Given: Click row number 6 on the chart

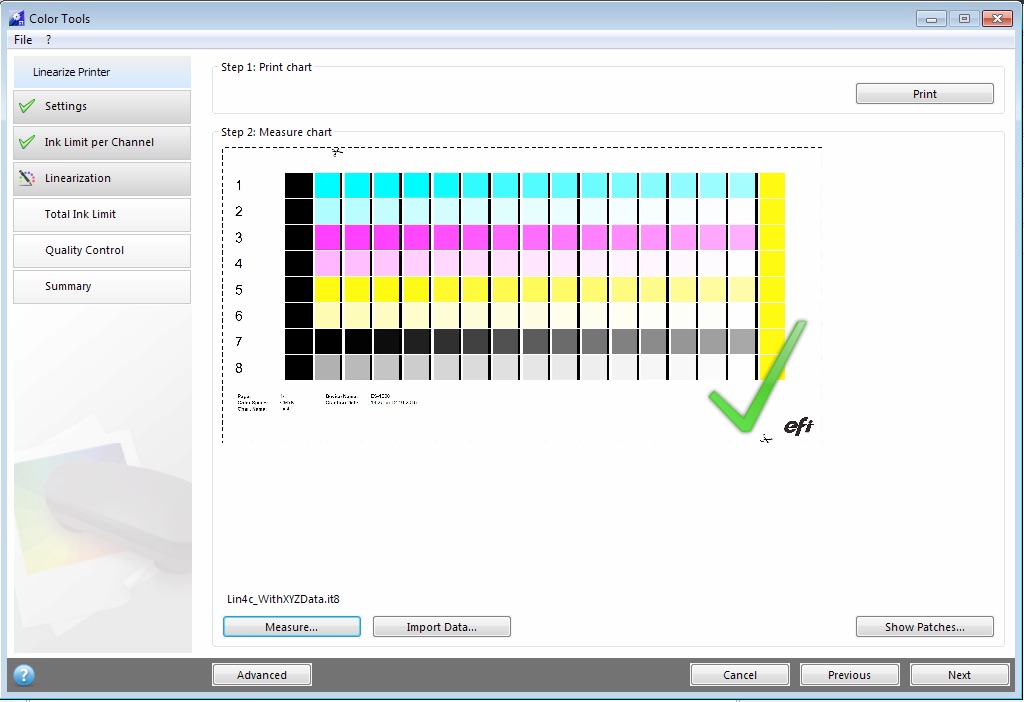Looking at the screenshot, I should pos(239,316).
